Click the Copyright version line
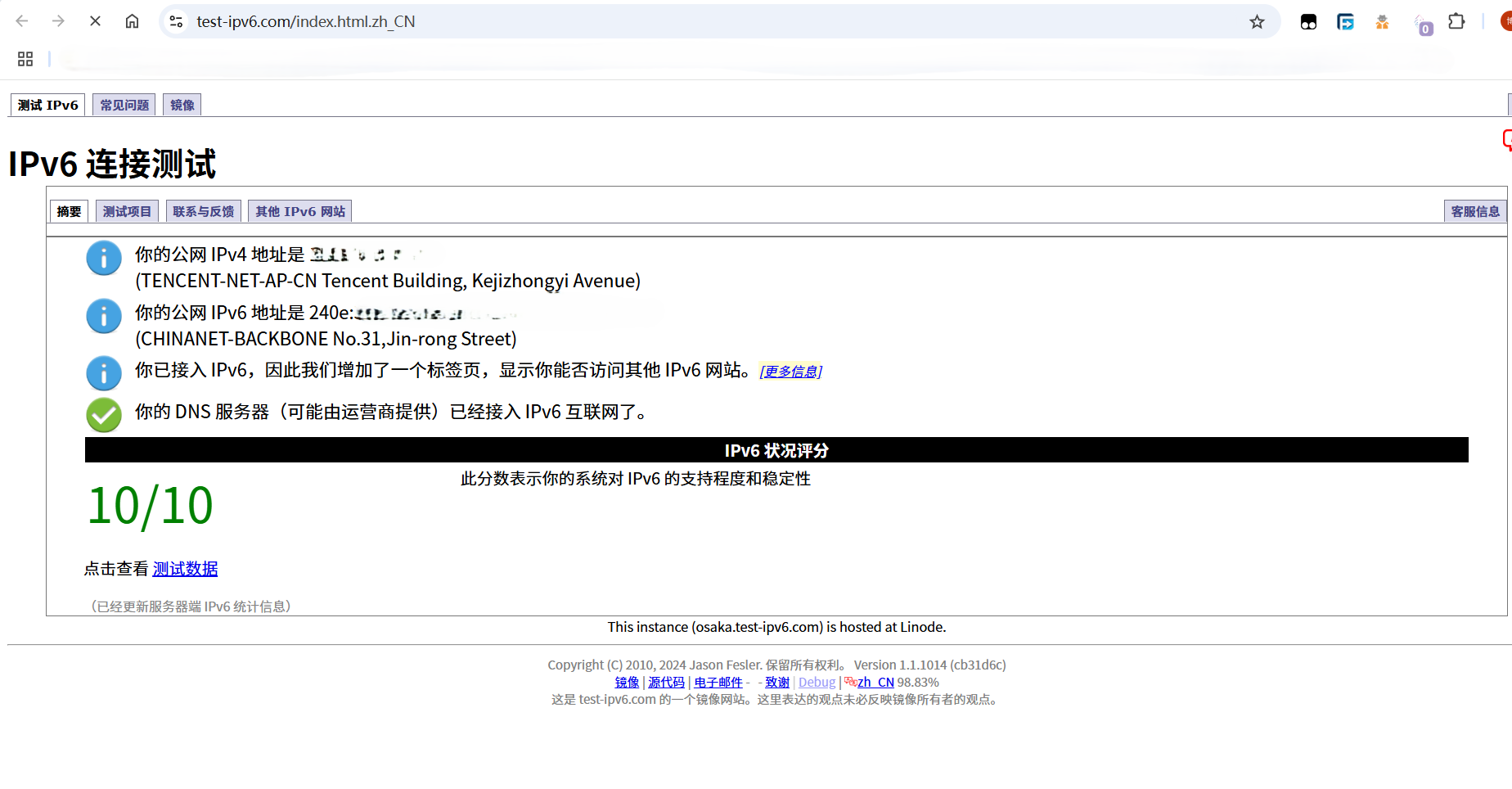The image size is (1512, 789). [x=776, y=665]
